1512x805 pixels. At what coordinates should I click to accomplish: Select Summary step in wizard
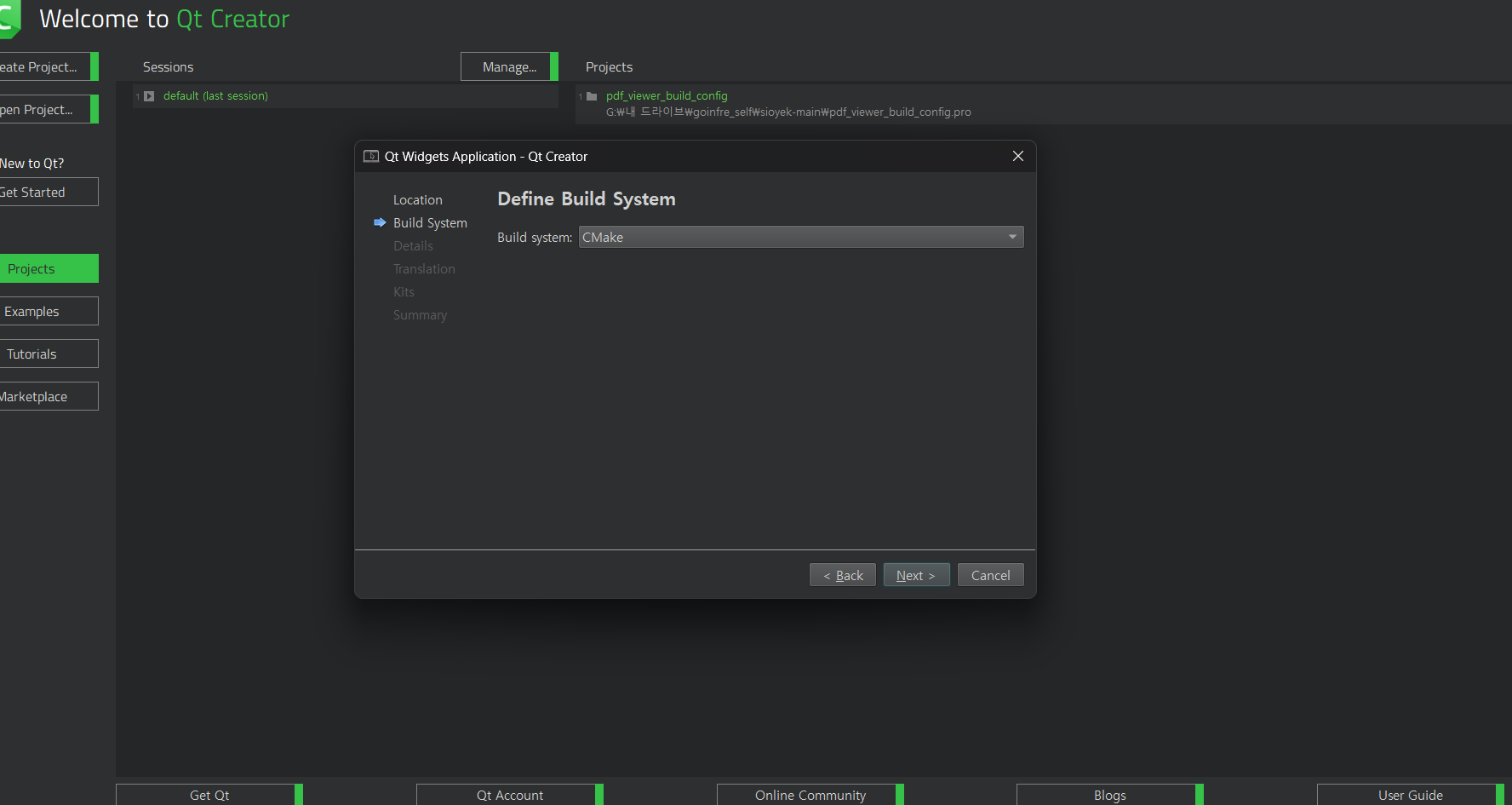point(420,314)
